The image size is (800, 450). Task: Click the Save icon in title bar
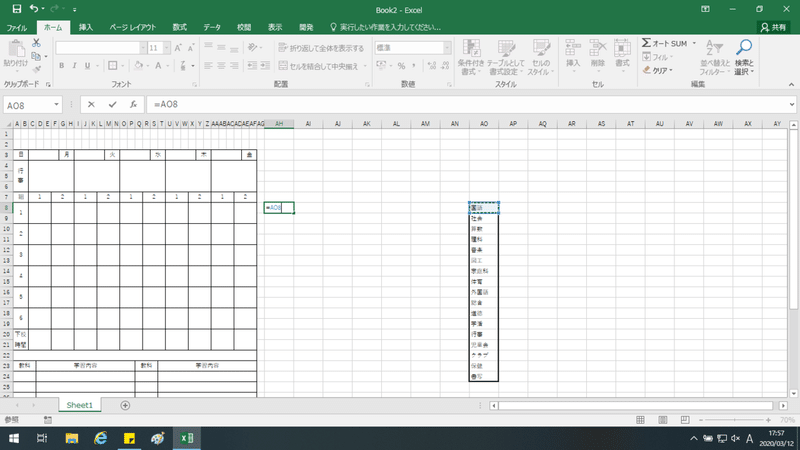[16, 9]
